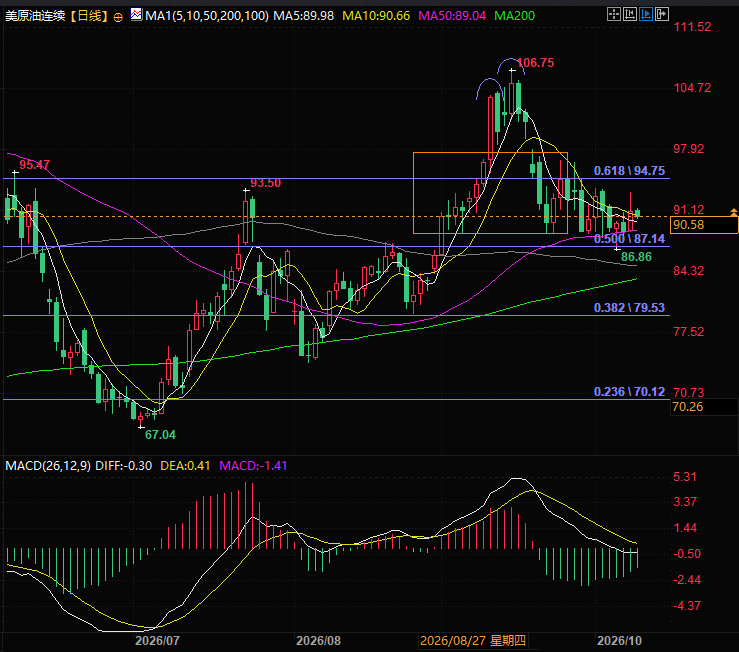The height and width of the screenshot is (652, 739).
Task: Click the 0.236 \ 70.12 Fibonacci label
Action: coord(629,392)
